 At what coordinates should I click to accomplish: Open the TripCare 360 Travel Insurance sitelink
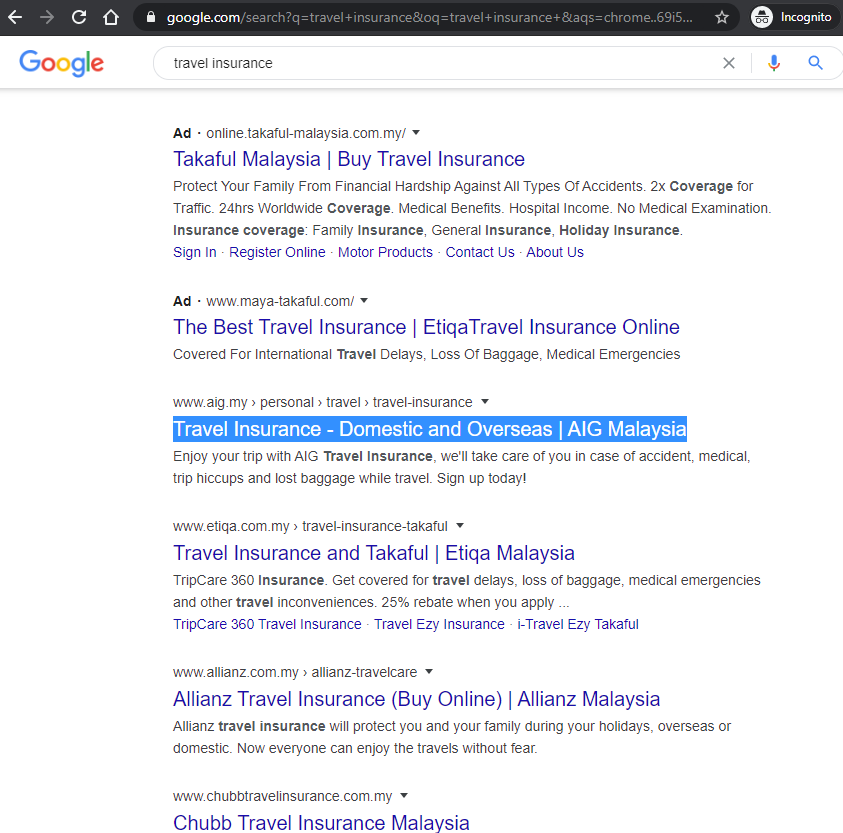(x=266, y=623)
